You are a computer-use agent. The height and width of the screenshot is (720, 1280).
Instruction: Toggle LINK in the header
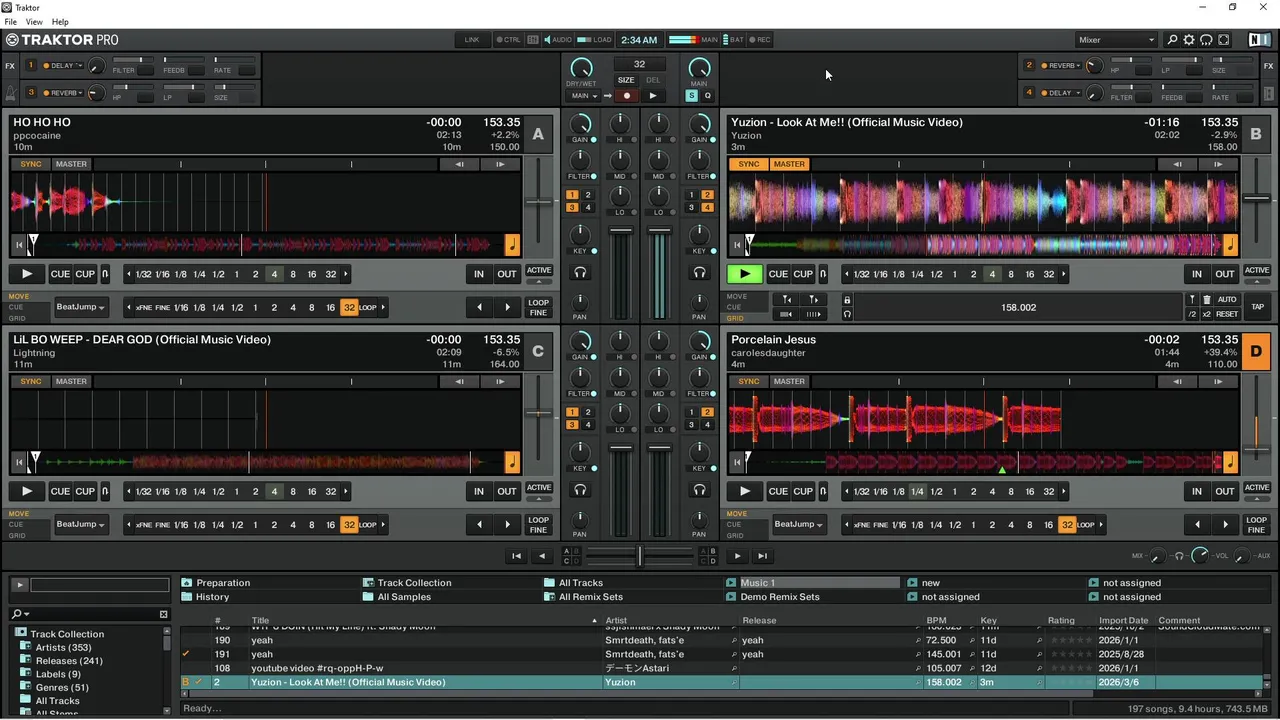click(x=472, y=40)
